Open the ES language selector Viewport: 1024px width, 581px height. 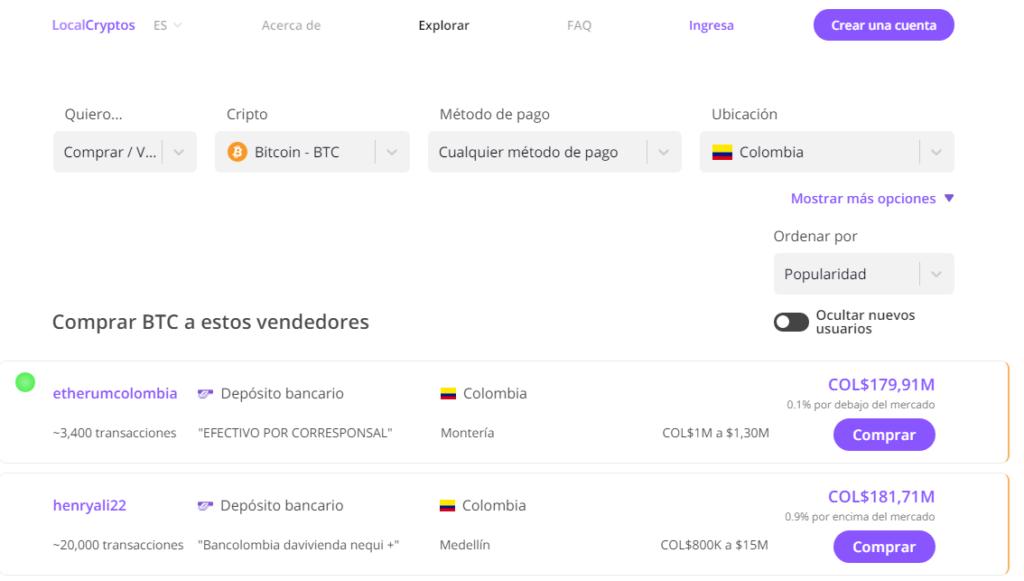167,25
